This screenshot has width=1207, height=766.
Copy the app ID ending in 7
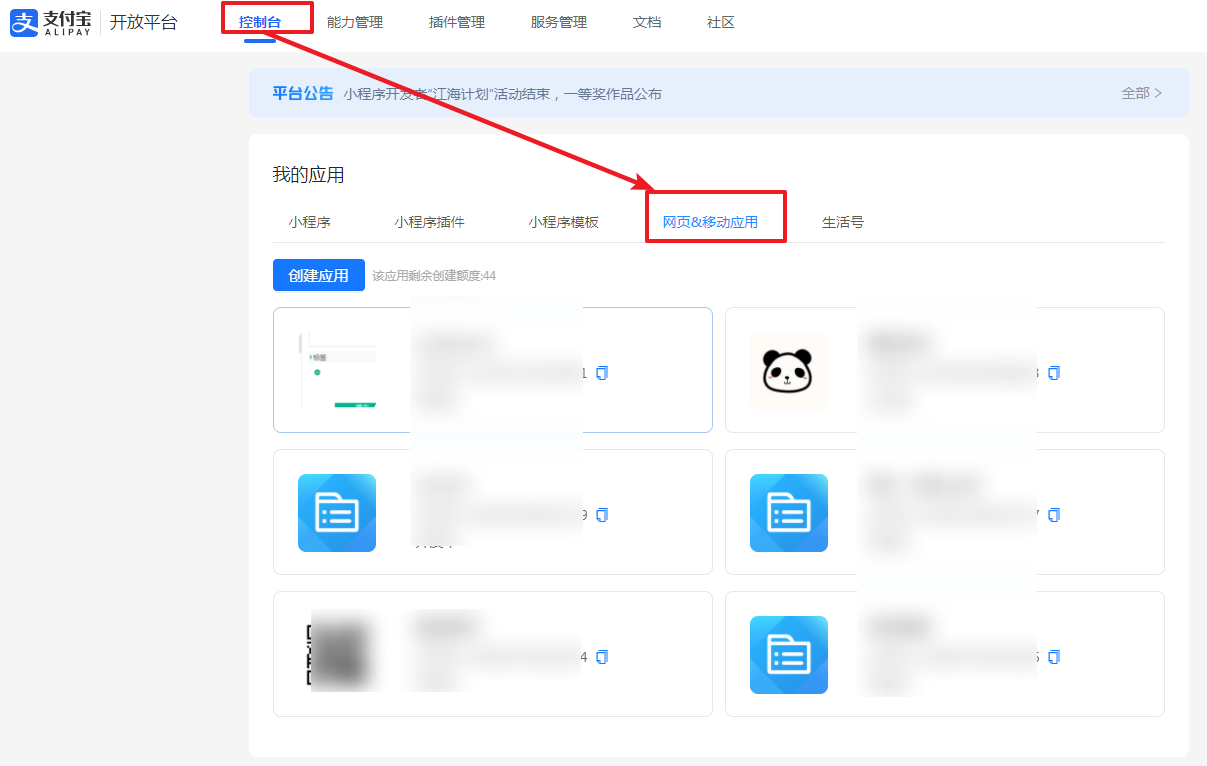click(x=1054, y=515)
